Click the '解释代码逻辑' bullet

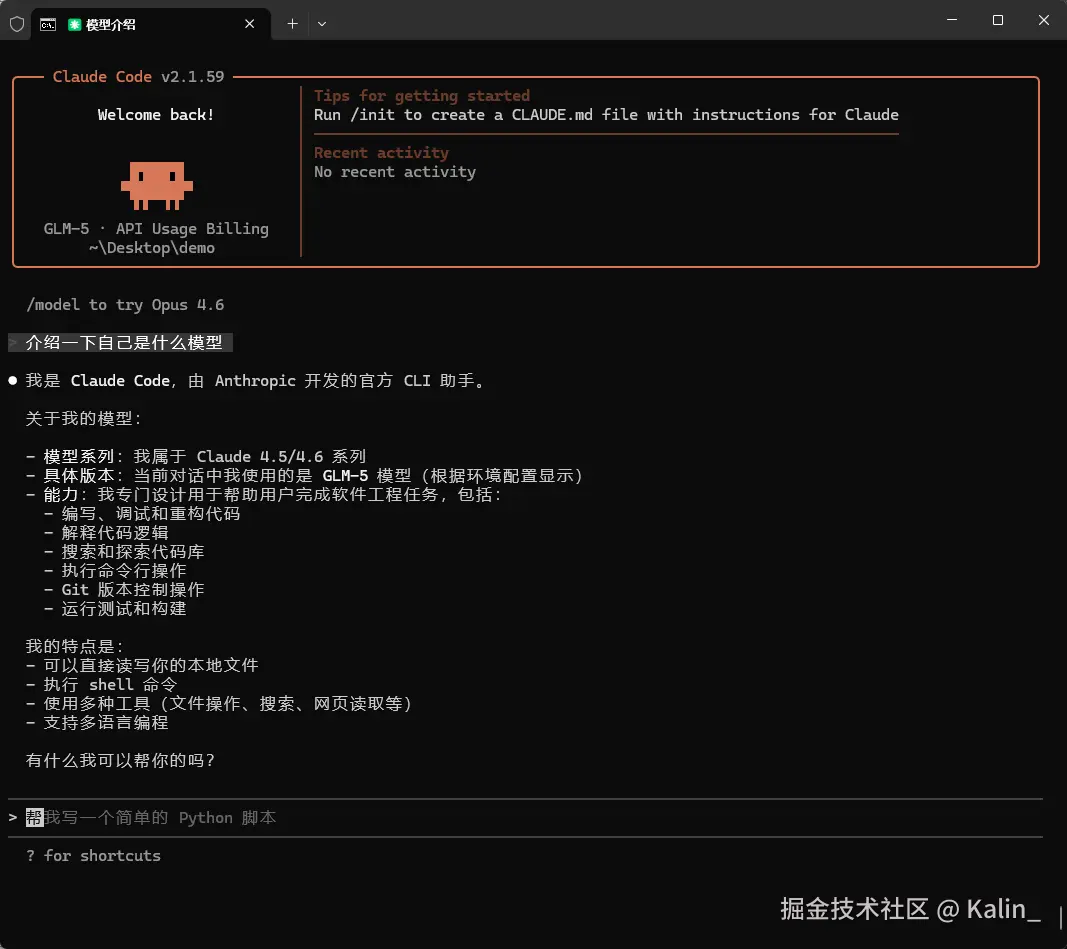105,532
